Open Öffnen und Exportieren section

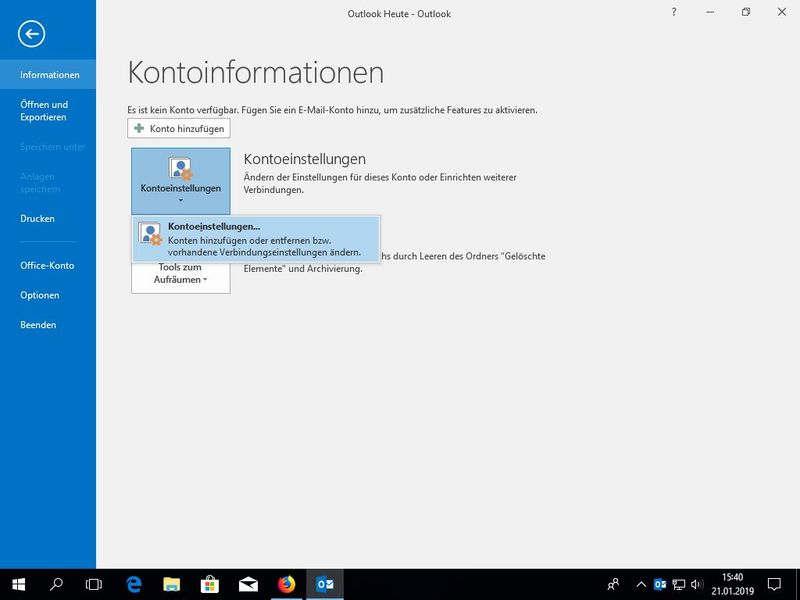click(x=48, y=110)
